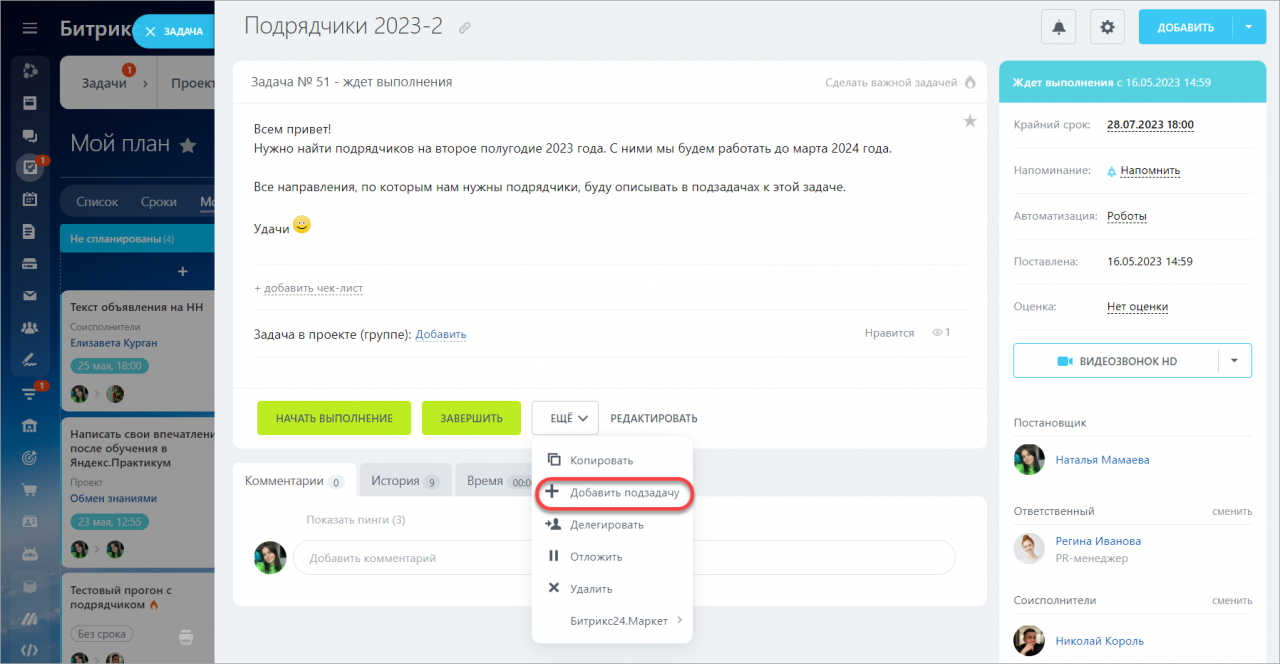
Task: Toggle the favorite star in task description
Action: [x=969, y=121]
